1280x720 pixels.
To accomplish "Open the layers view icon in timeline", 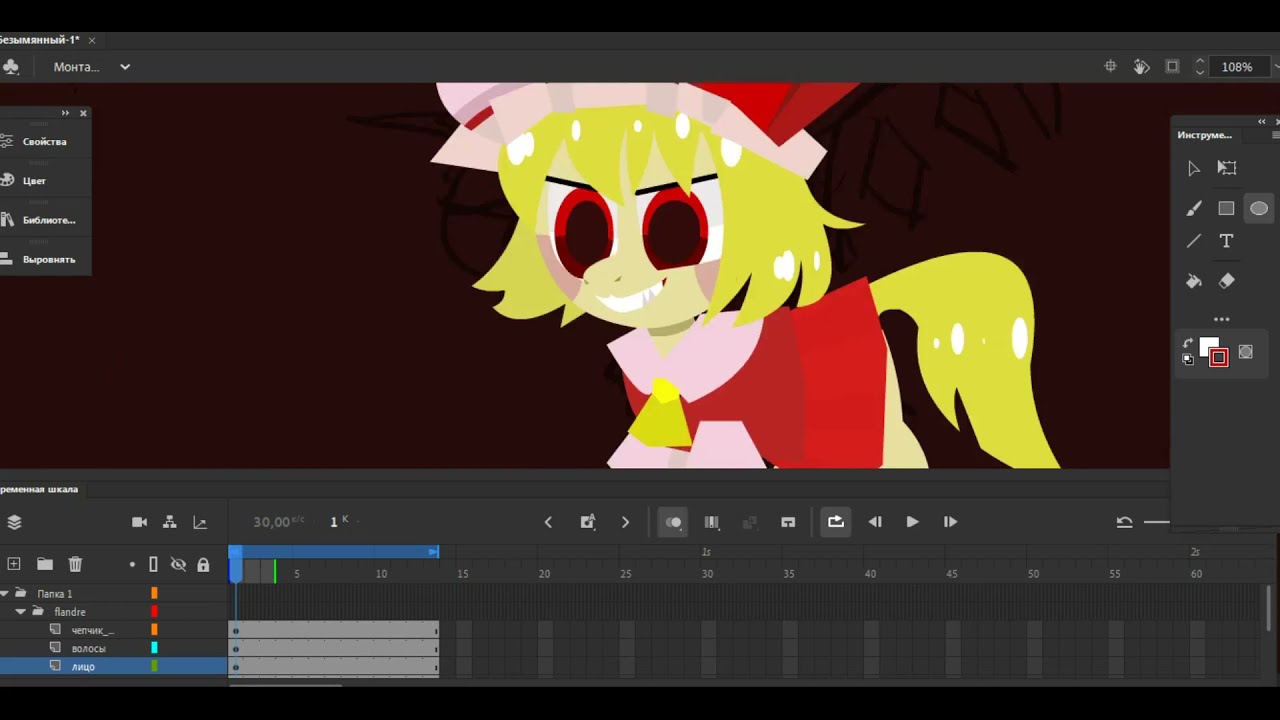I will (14, 522).
